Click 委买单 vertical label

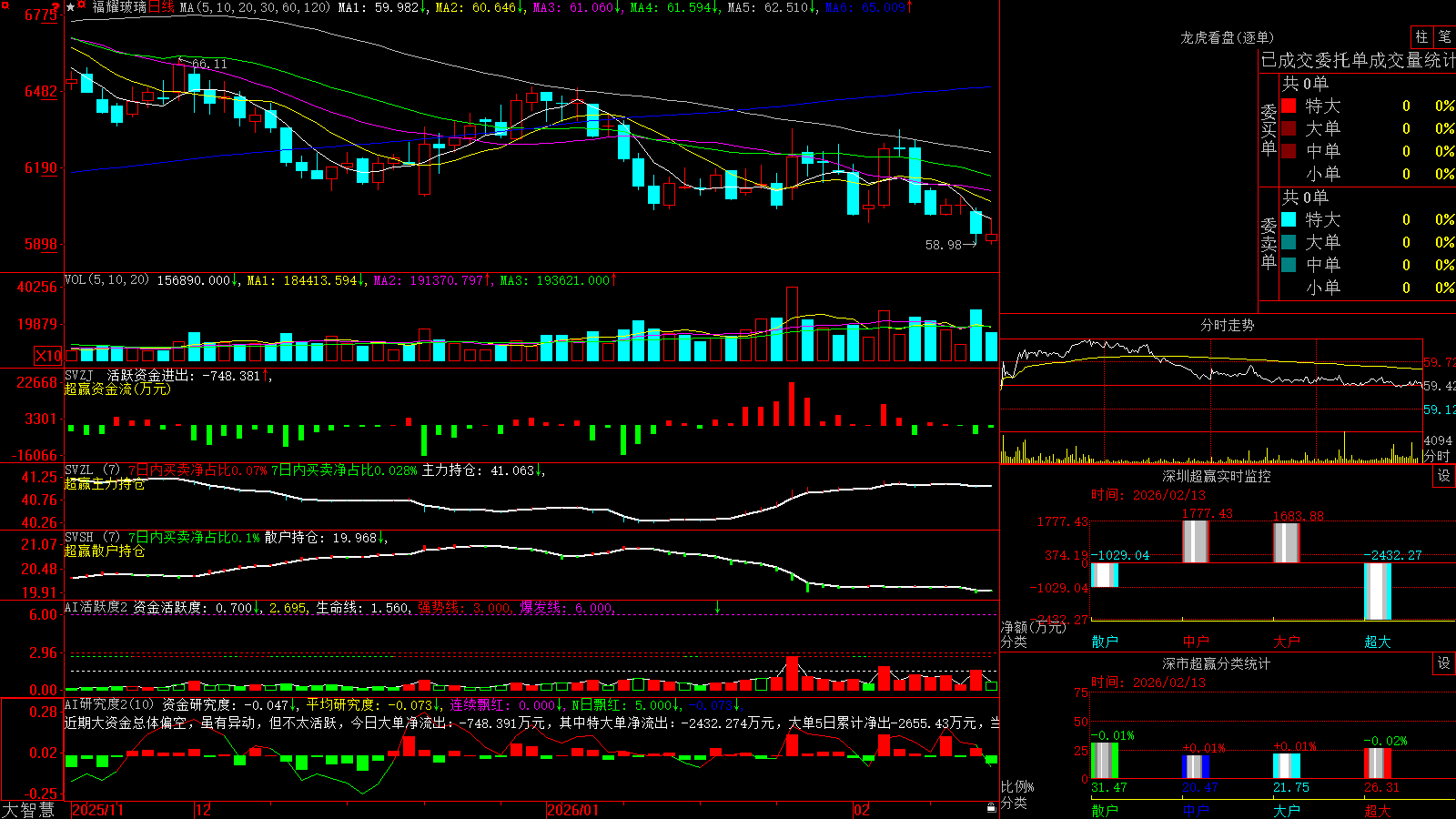(x=1269, y=129)
